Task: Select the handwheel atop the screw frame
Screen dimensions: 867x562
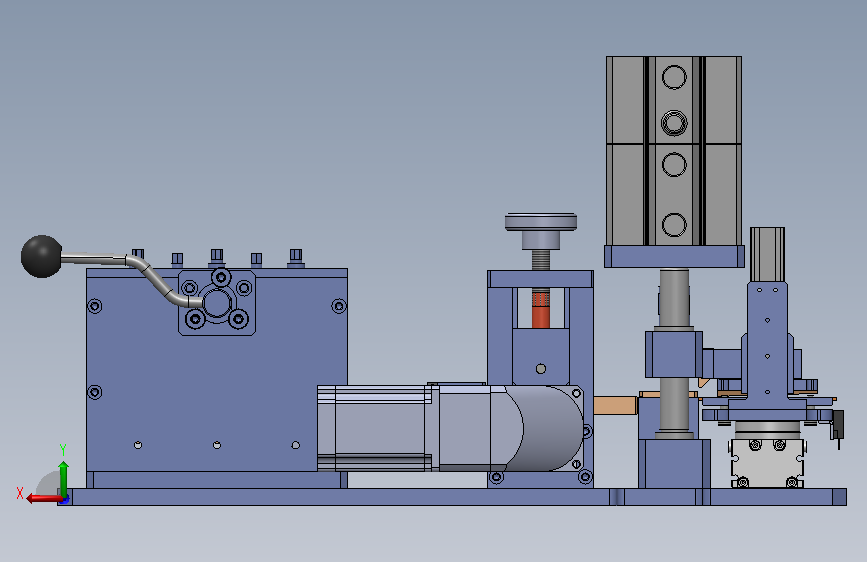Action: (541, 222)
